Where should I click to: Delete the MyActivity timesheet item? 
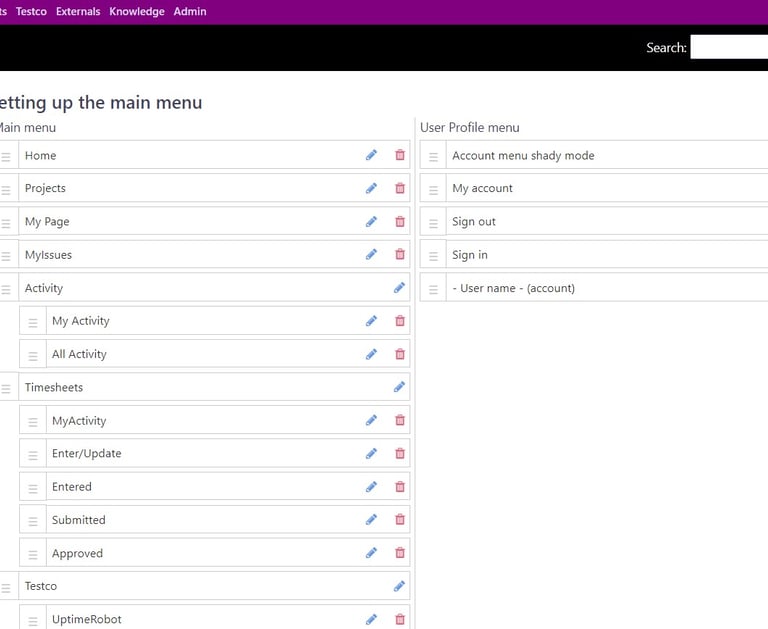tap(400, 420)
